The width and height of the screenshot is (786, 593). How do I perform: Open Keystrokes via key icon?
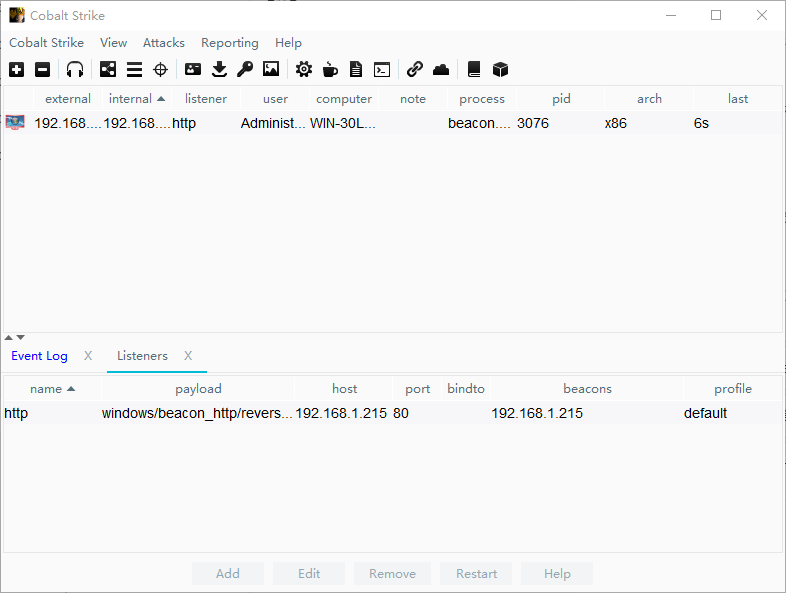[x=245, y=69]
